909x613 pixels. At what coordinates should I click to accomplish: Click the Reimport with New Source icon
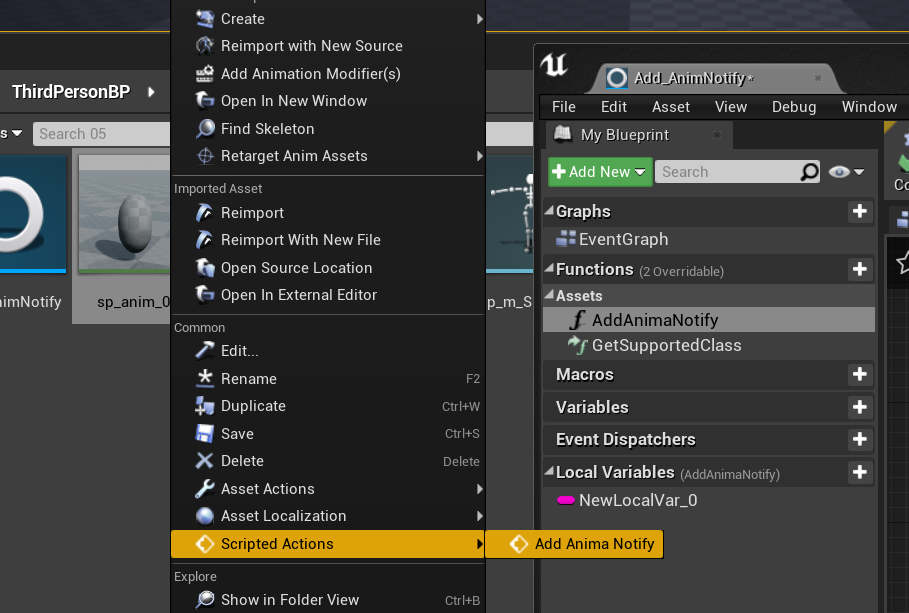point(205,46)
